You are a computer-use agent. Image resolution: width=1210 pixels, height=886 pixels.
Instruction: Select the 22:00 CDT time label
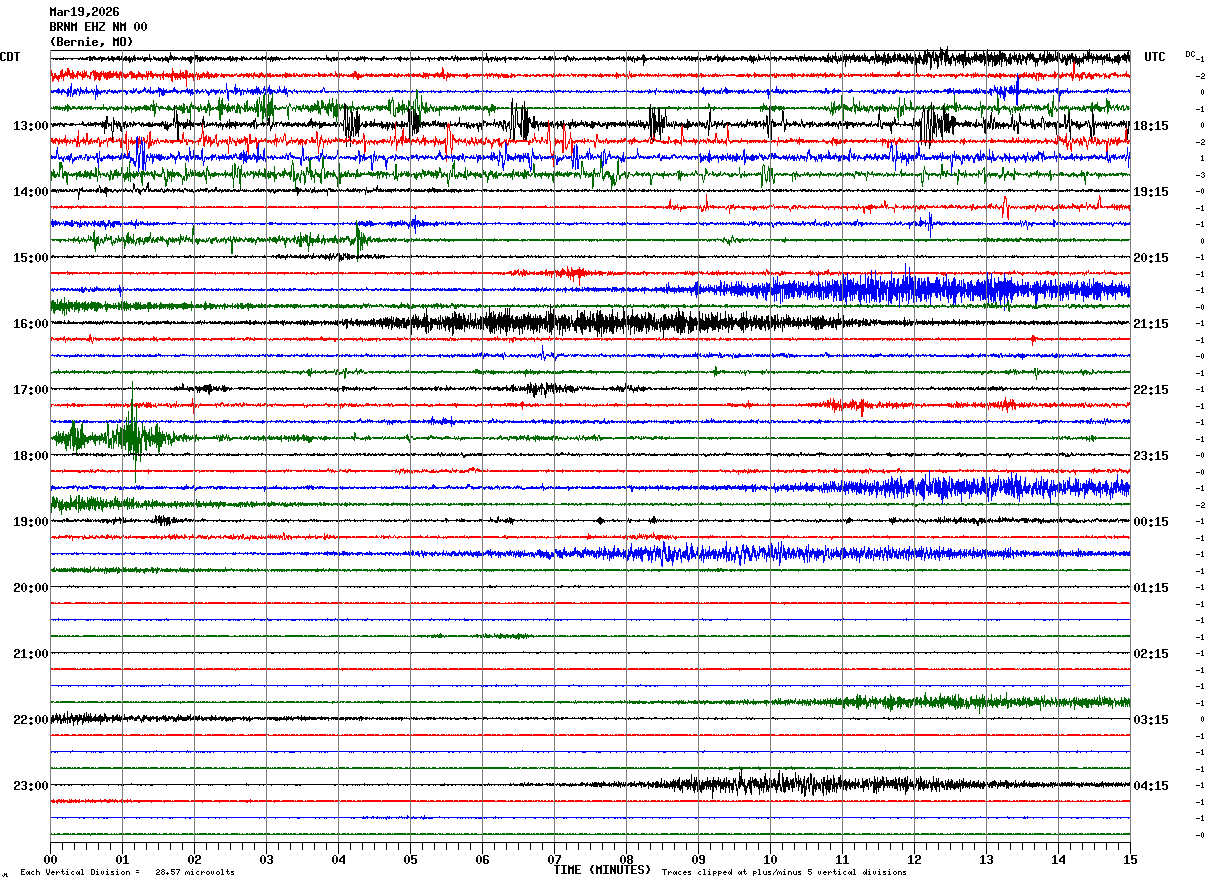tap(30, 720)
